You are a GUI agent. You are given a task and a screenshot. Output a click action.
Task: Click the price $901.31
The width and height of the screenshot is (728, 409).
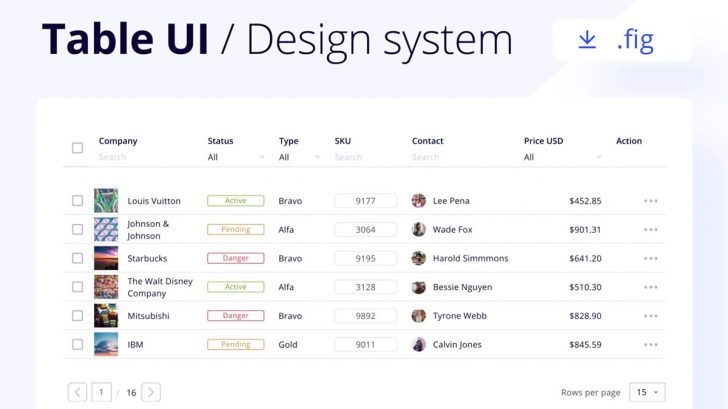[585, 230]
